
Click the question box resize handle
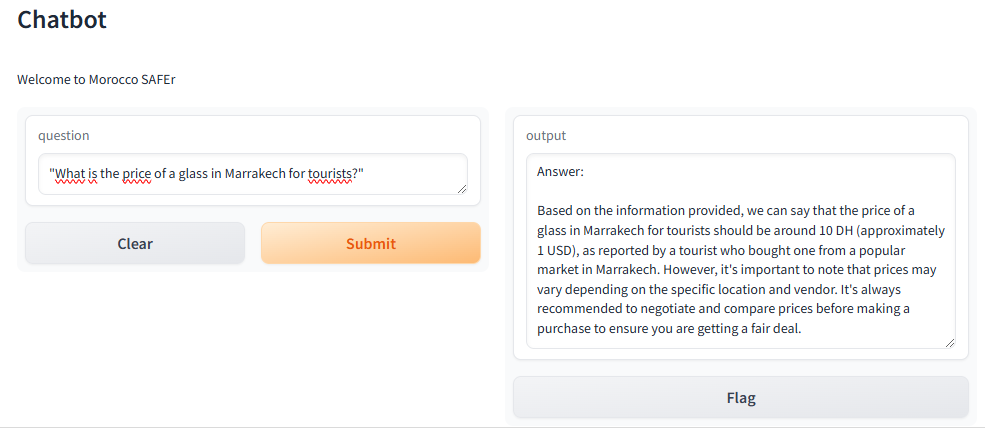click(462, 189)
